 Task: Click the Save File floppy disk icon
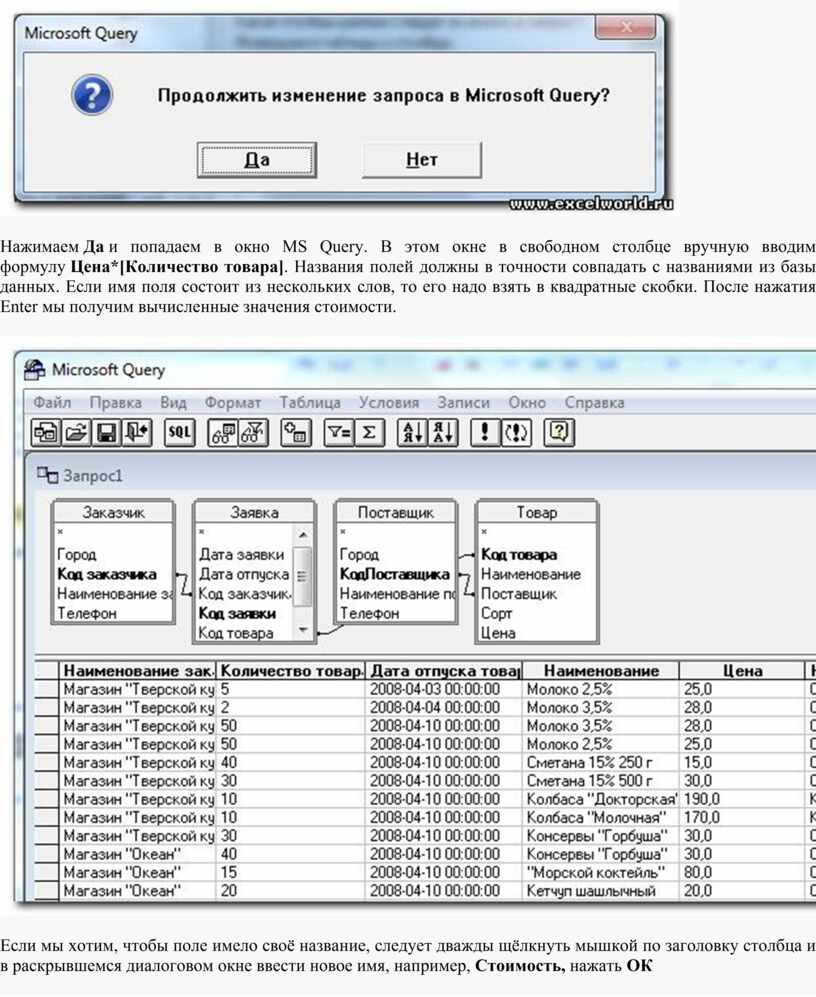click(x=106, y=433)
